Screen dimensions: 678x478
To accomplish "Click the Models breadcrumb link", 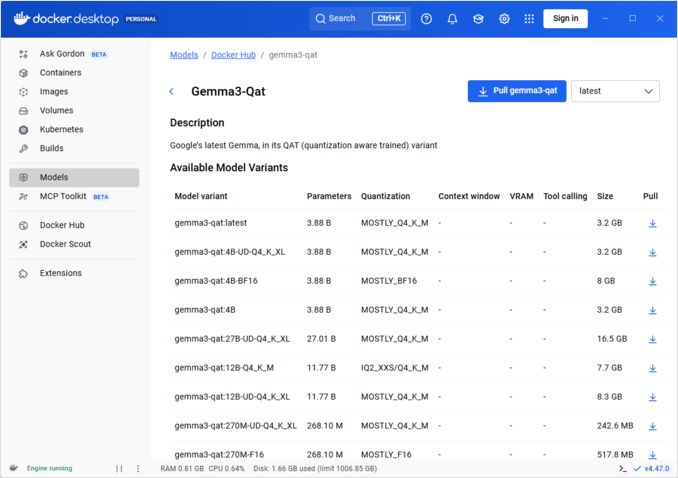I will (x=184, y=55).
